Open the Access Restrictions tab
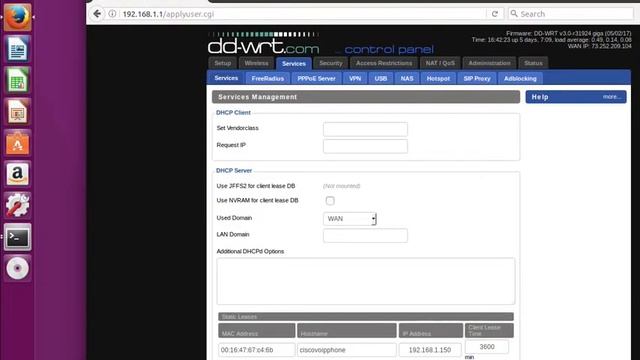The height and width of the screenshot is (360, 640). (x=384, y=63)
